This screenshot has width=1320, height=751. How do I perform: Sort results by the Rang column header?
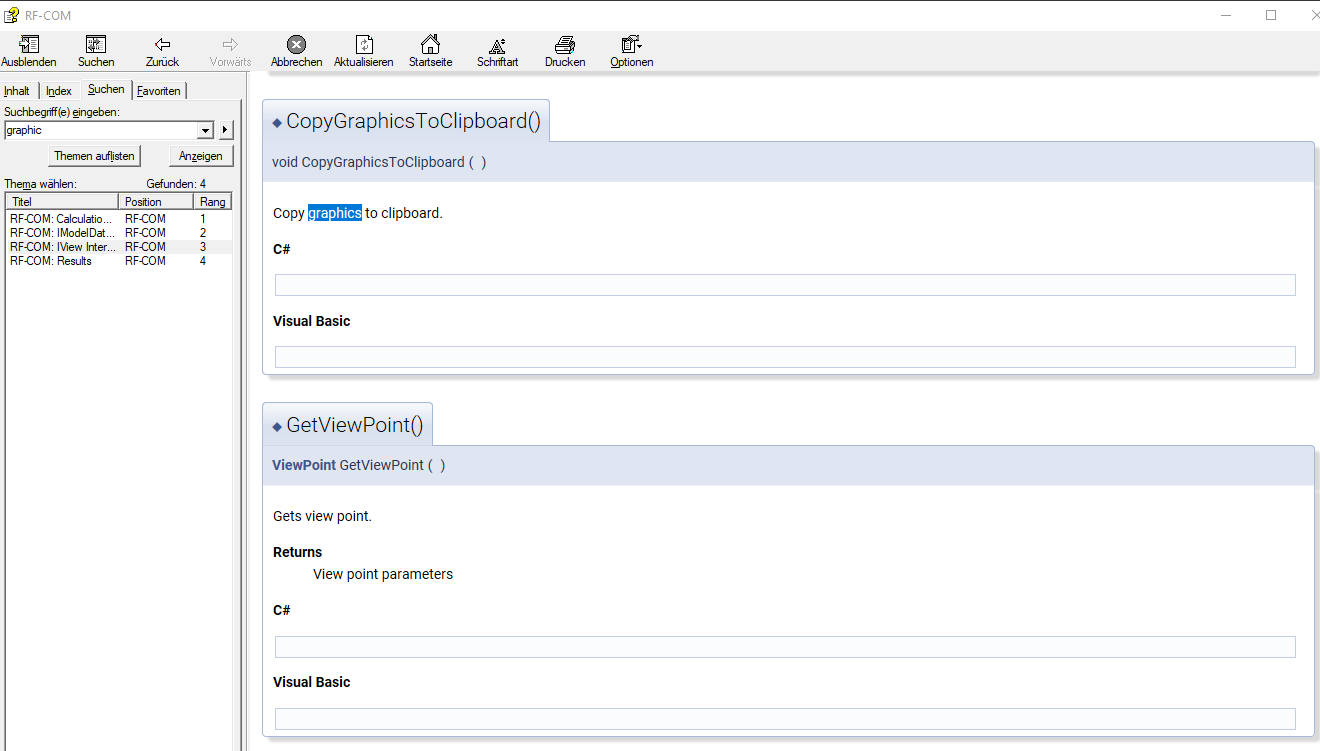(x=211, y=200)
